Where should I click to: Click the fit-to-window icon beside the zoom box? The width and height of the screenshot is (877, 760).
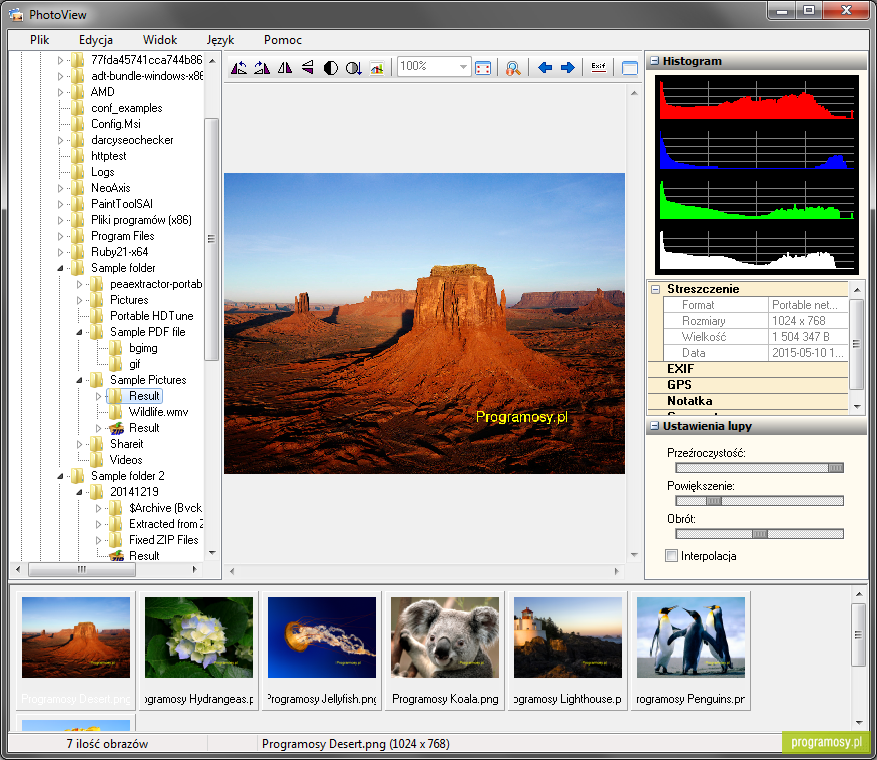(483, 68)
